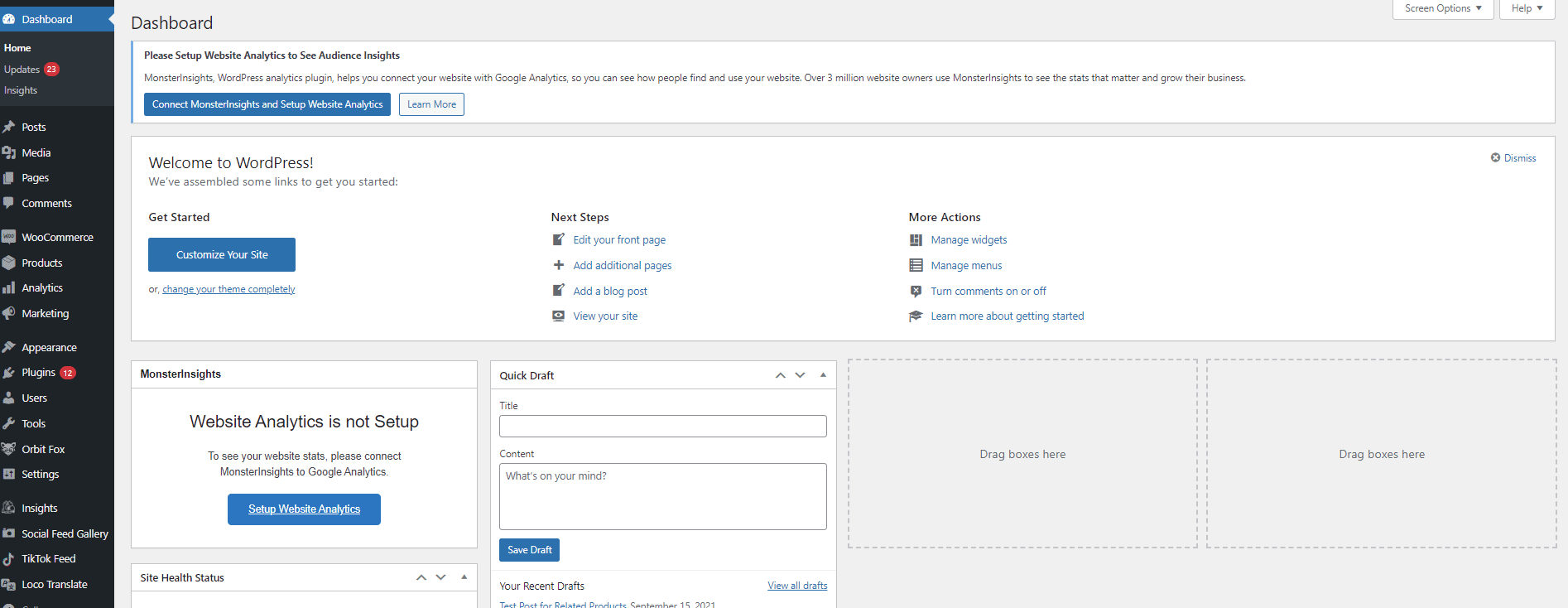Collapse the Site Health Status panel
Screen dimensions: 1568x608
(x=464, y=577)
